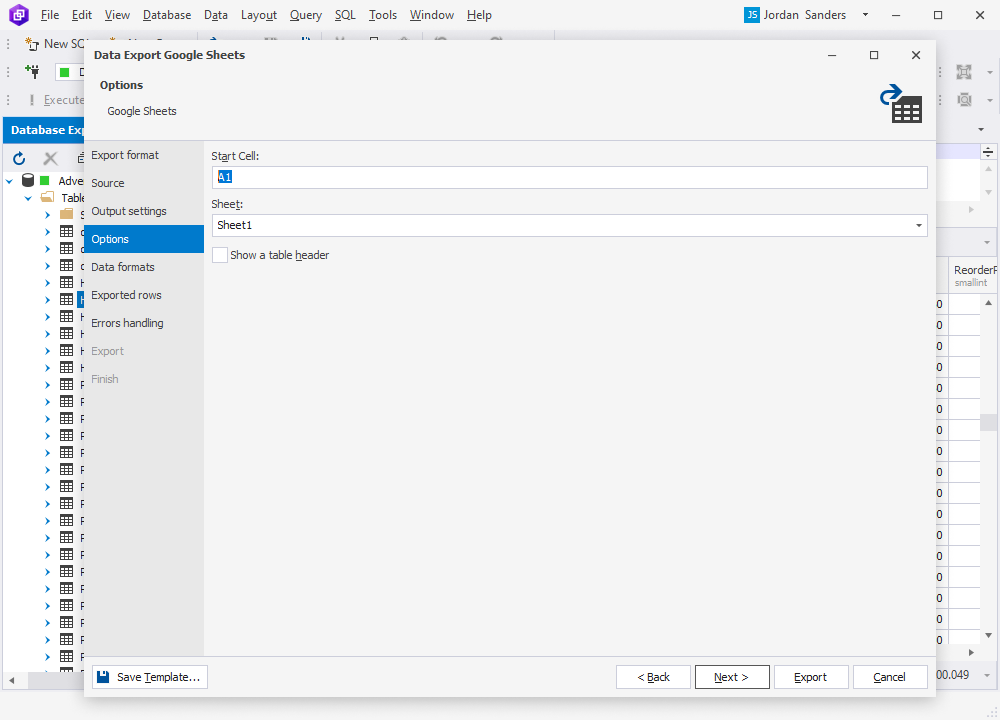
Task: Go to Data formats wizard page
Action: [x=143, y=267]
